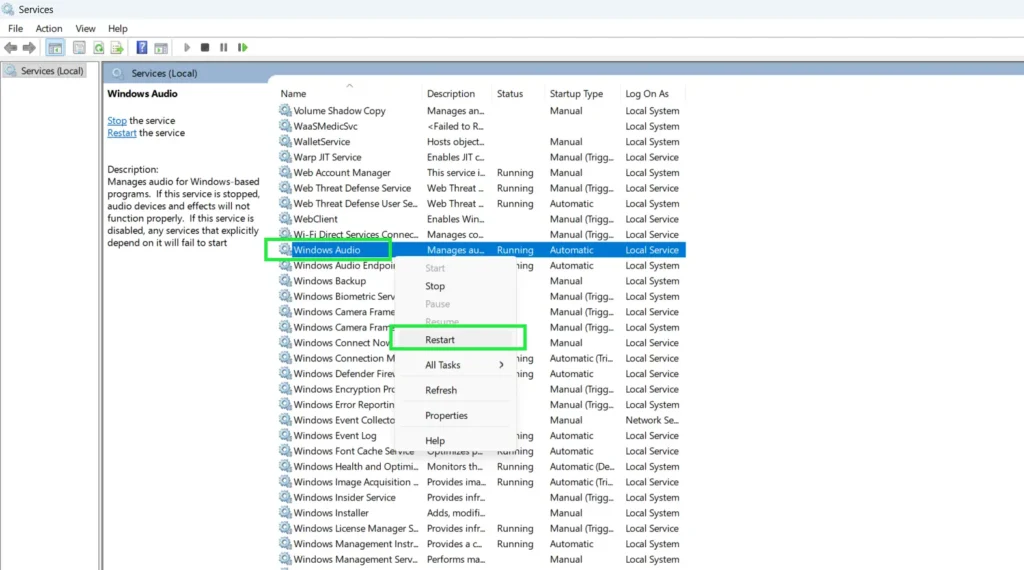Click the Stop Service square icon
Viewport: 1024px width, 570px height.
pos(205,48)
